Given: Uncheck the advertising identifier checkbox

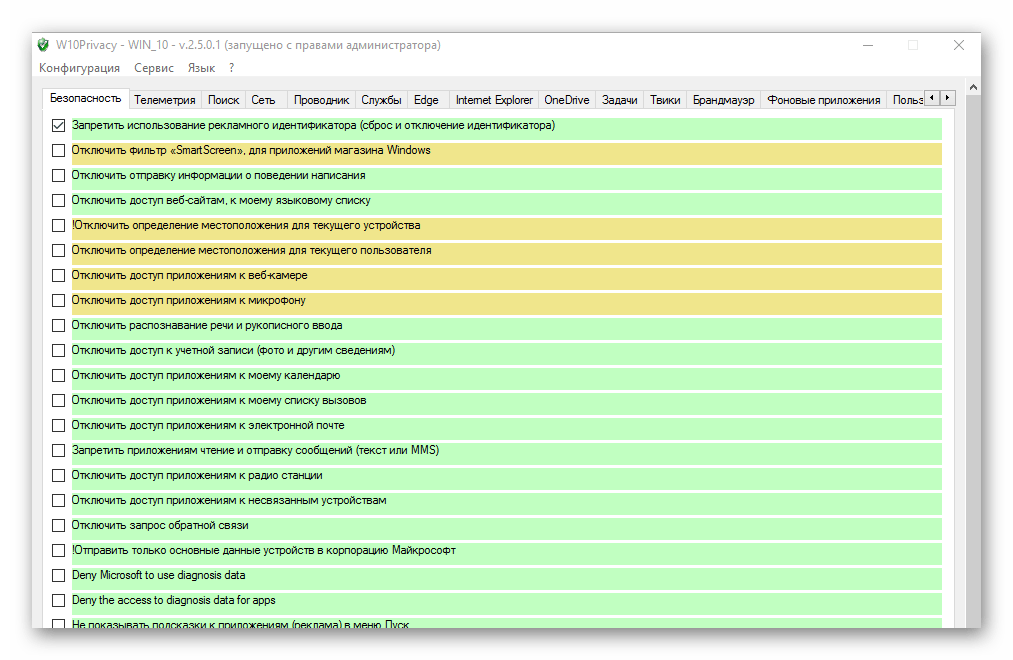Looking at the screenshot, I should click(59, 125).
